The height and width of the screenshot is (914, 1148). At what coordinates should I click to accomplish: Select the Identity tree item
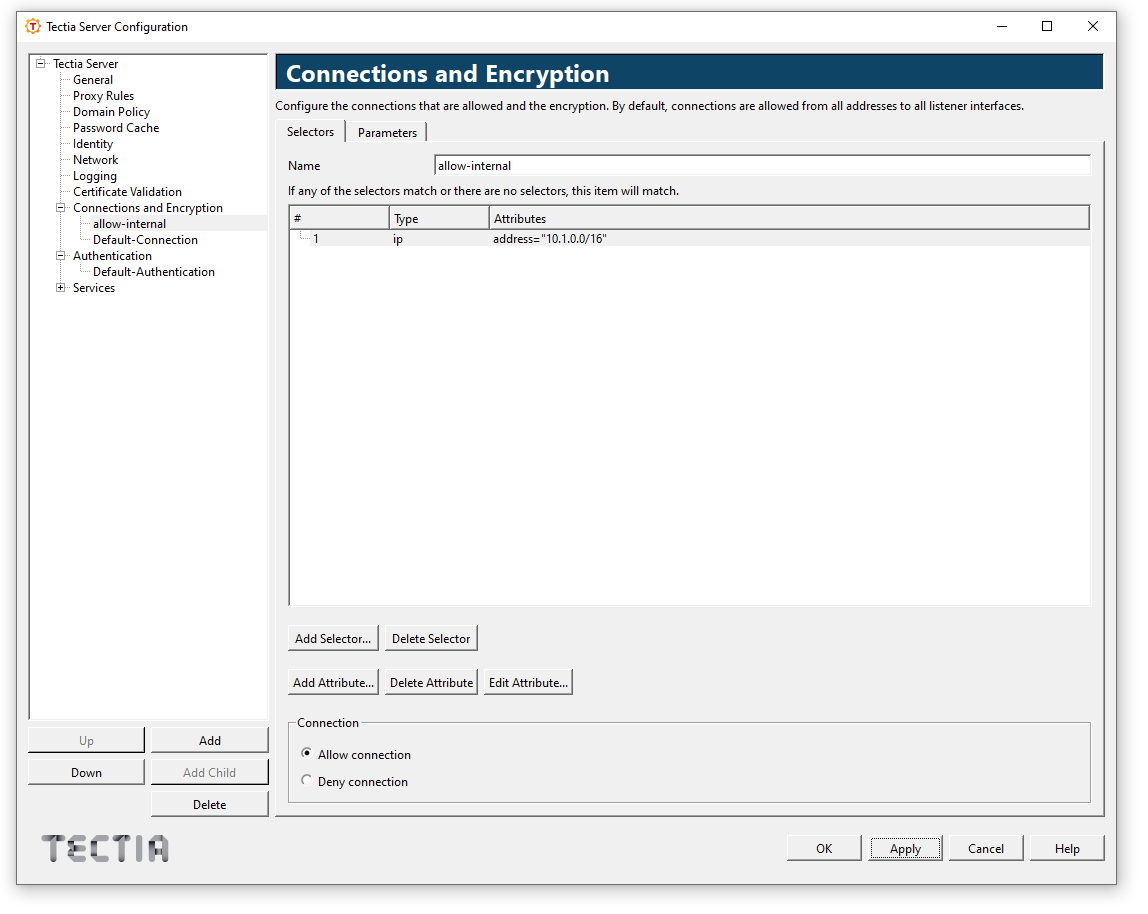(93, 144)
